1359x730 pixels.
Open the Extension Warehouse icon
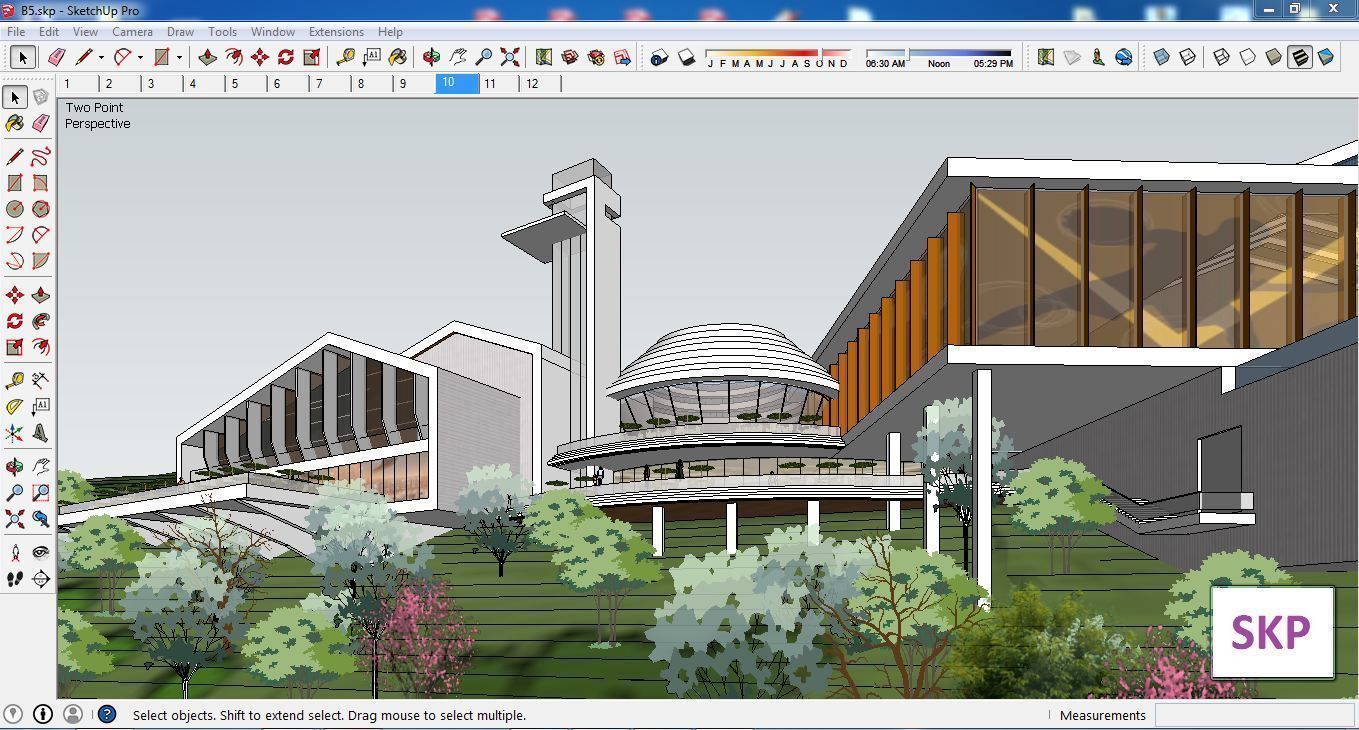596,57
